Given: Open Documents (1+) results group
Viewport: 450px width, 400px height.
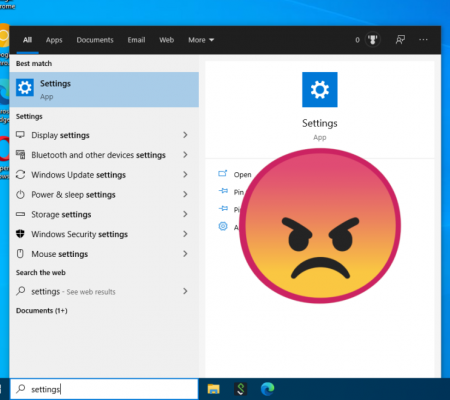Looking at the screenshot, I should 42,311.
